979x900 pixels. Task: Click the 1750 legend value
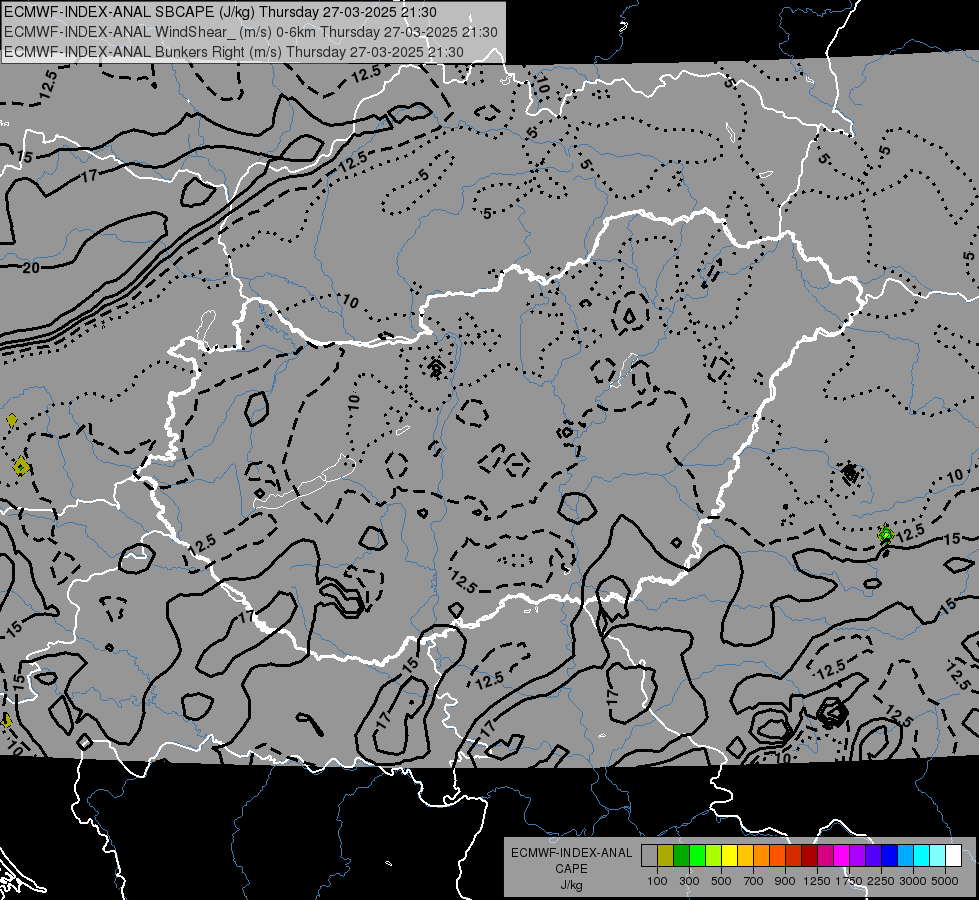(849, 881)
